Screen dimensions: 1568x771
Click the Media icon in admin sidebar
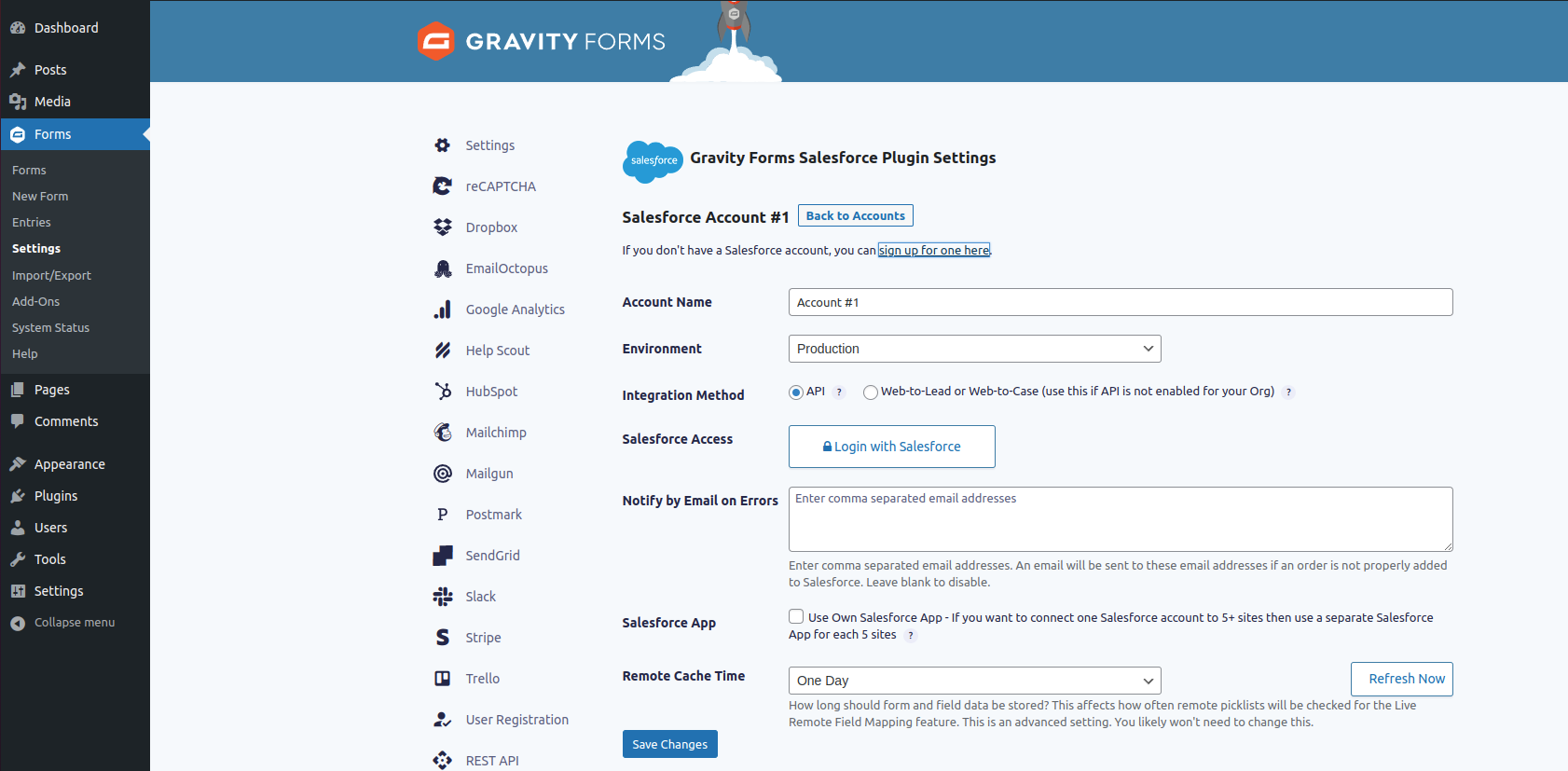18,102
